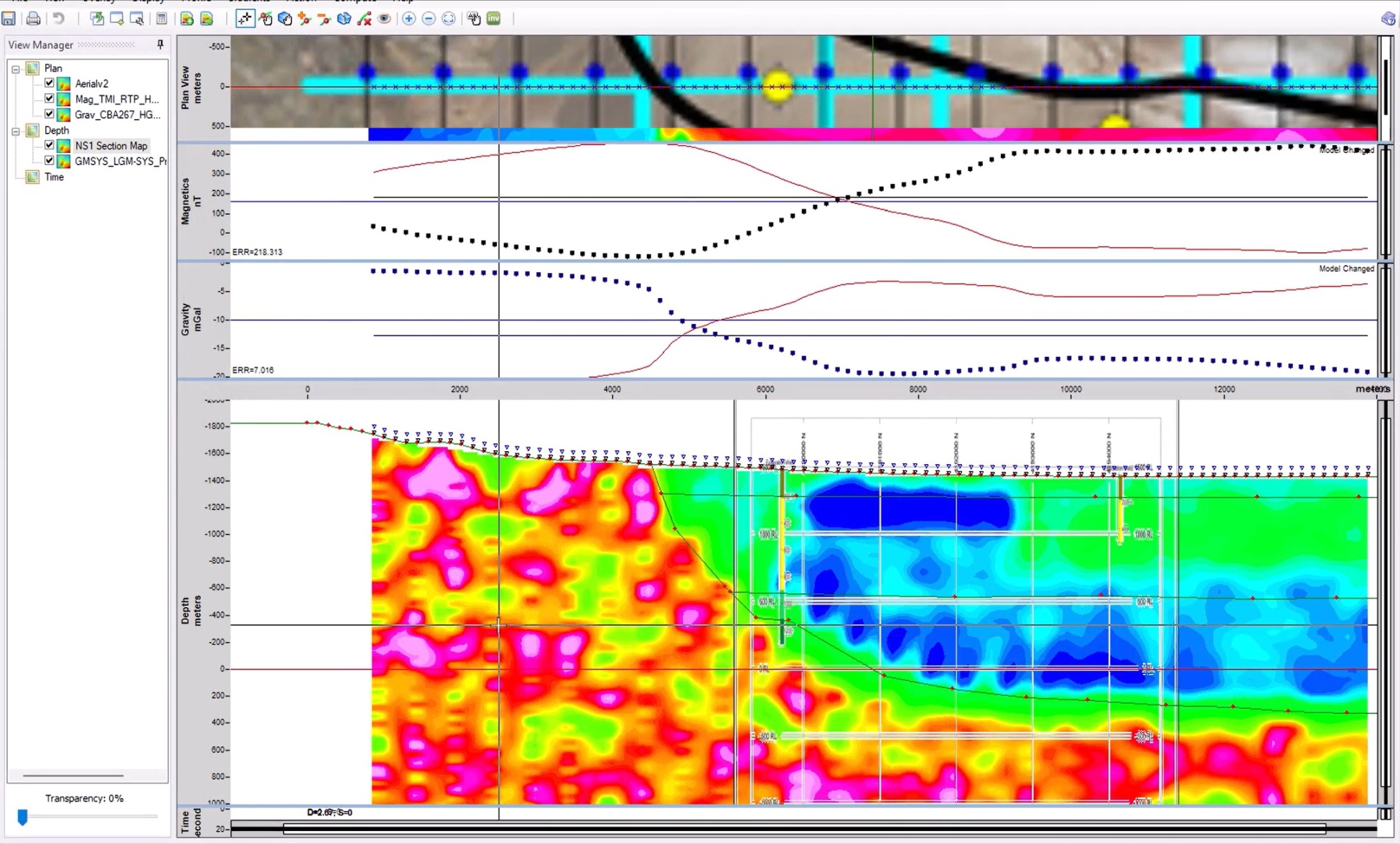Collapse the Plan tree node
This screenshot has height=844, width=1400.
click(16, 70)
